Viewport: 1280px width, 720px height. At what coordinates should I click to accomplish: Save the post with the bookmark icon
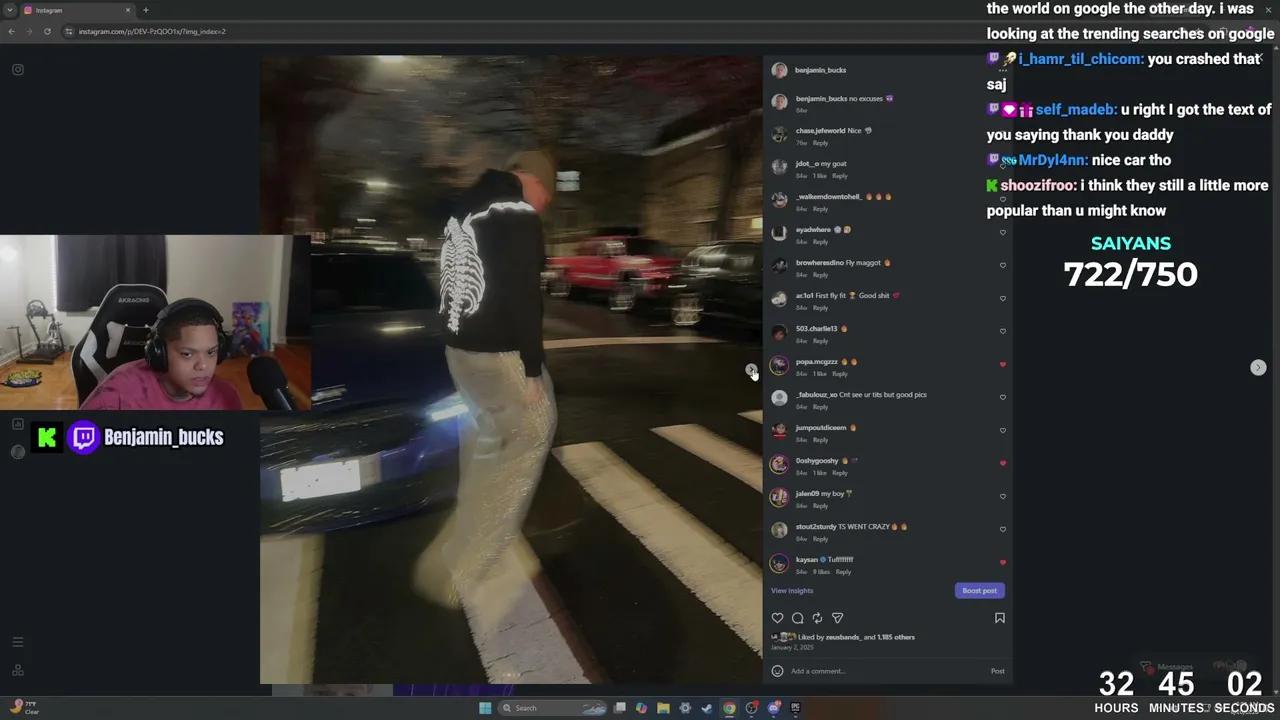click(x=999, y=618)
